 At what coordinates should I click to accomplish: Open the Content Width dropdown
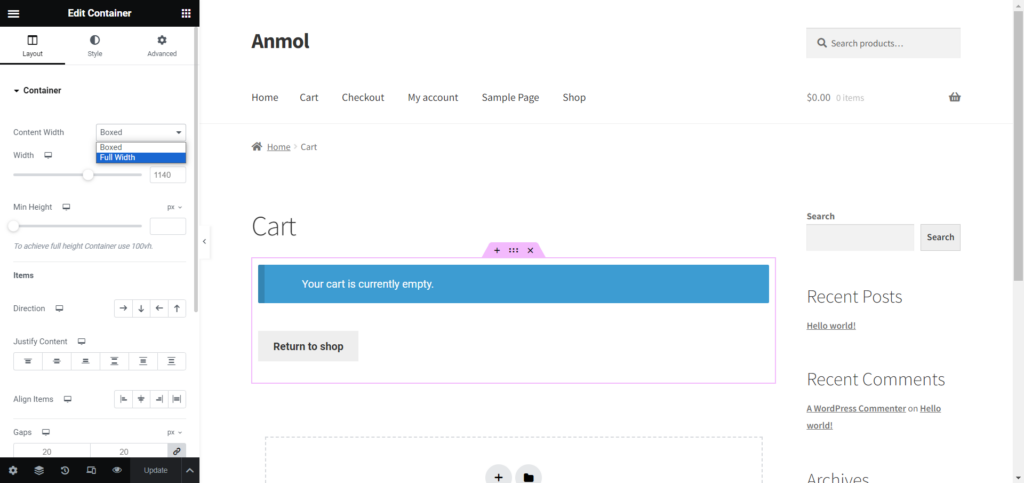point(141,132)
